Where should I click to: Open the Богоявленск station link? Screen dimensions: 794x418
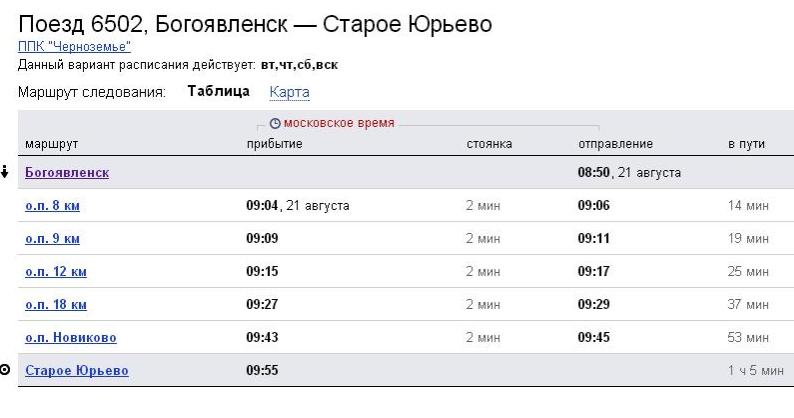pos(67,172)
